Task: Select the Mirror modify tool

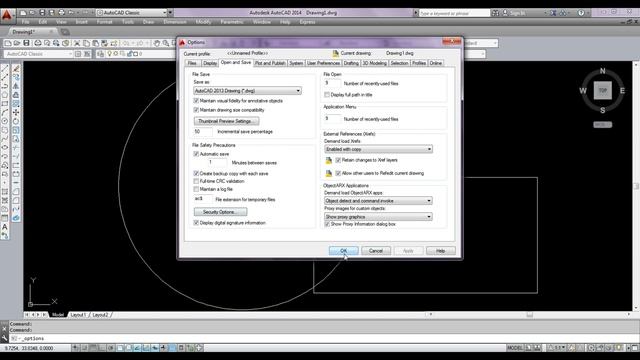Action: point(16,86)
